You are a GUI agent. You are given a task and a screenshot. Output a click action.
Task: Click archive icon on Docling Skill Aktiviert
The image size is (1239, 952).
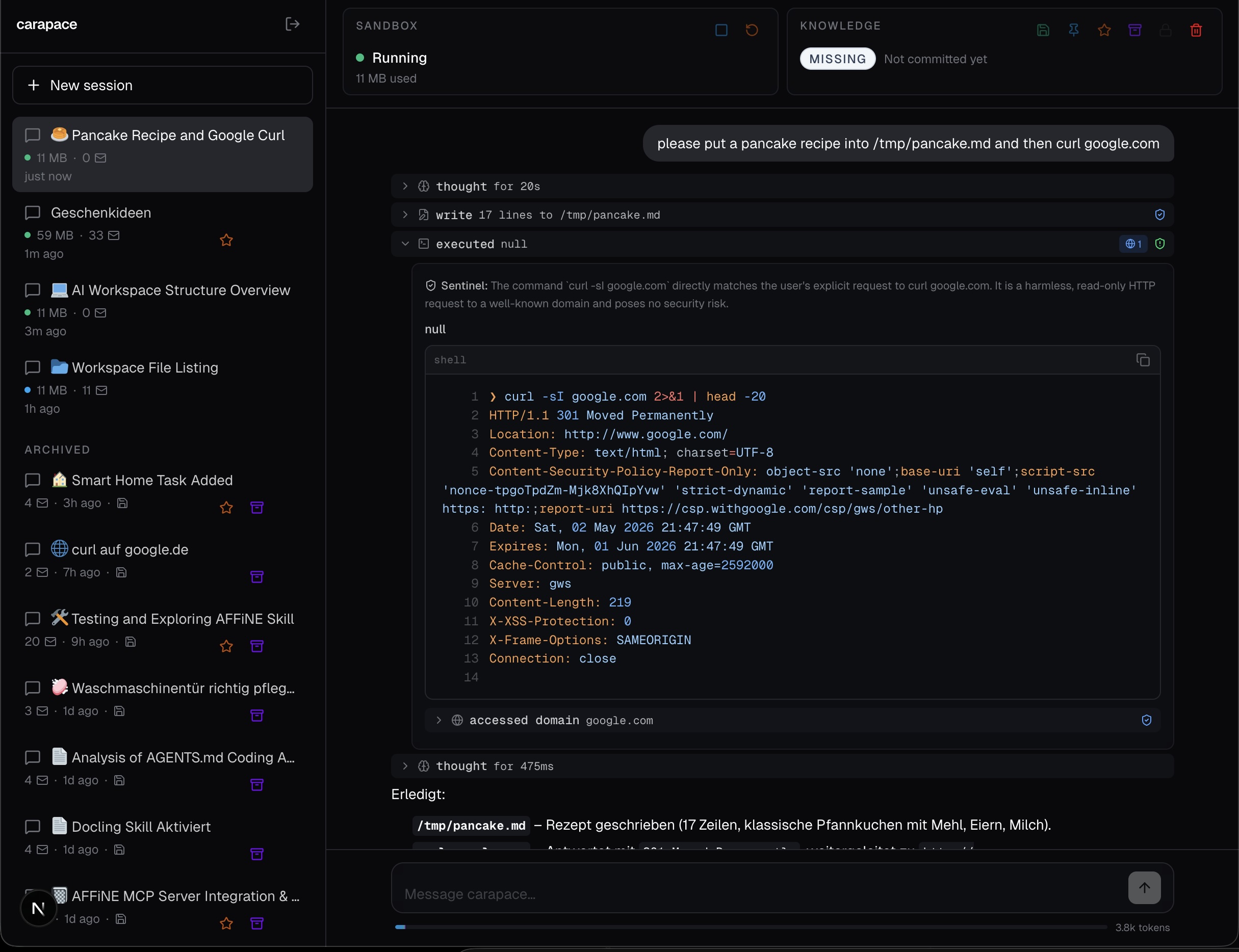257,854
